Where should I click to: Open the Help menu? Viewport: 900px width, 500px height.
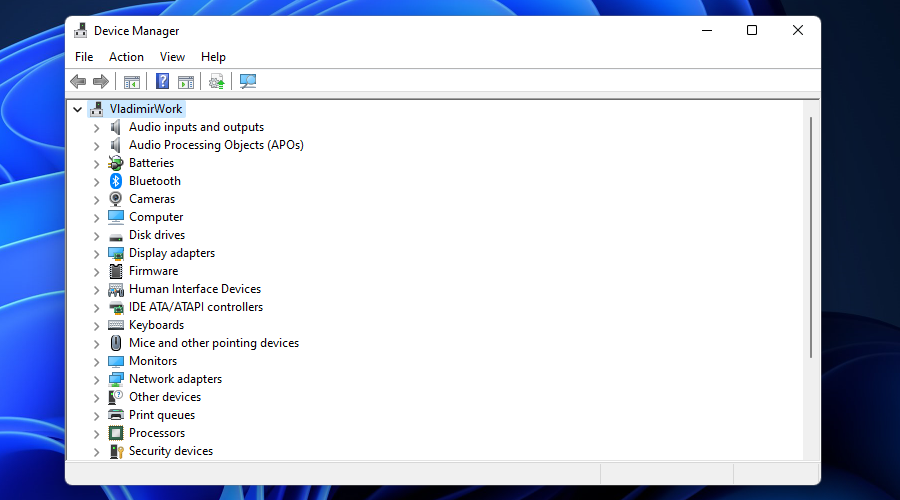213,57
